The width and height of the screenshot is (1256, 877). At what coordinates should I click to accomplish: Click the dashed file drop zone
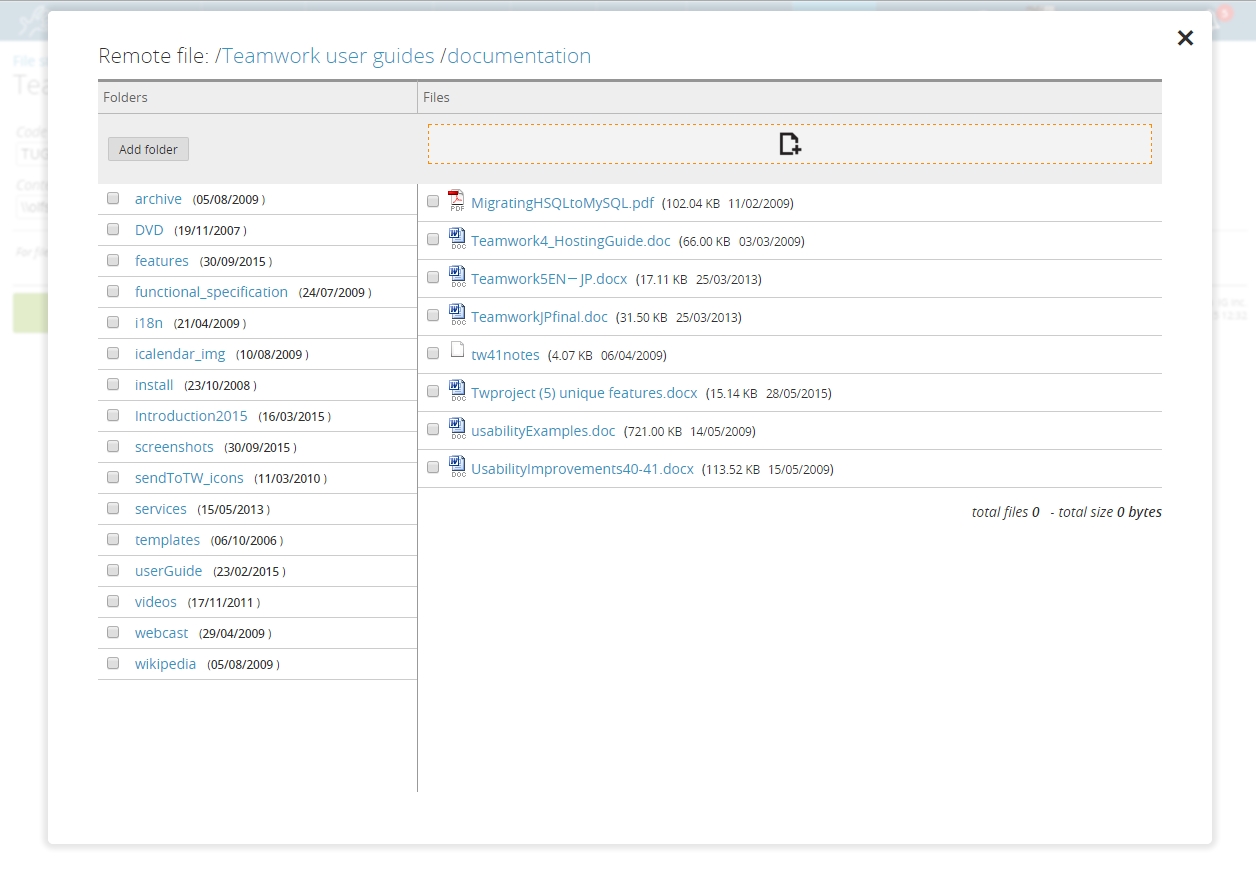pyautogui.click(x=790, y=144)
